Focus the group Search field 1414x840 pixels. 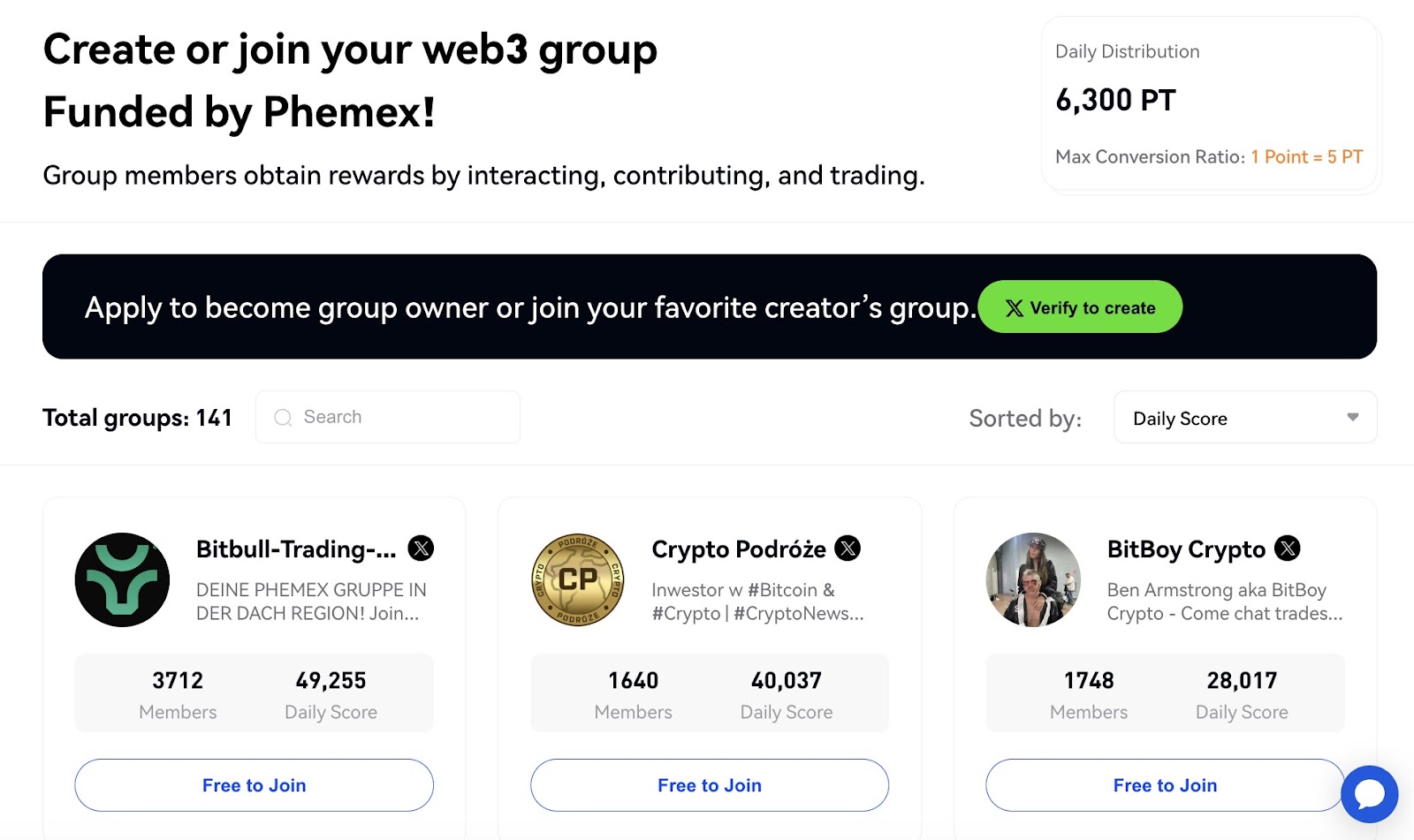(x=388, y=417)
